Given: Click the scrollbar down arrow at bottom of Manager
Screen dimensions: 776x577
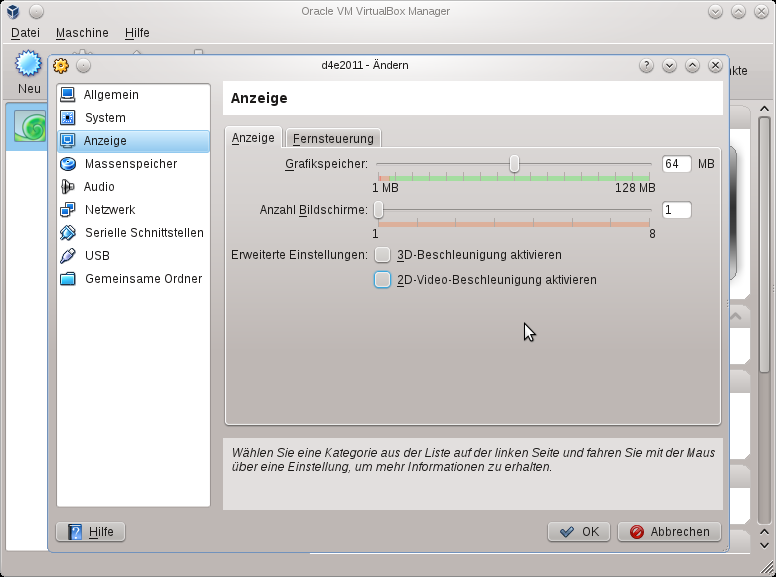Looking at the screenshot, I should [x=764, y=545].
